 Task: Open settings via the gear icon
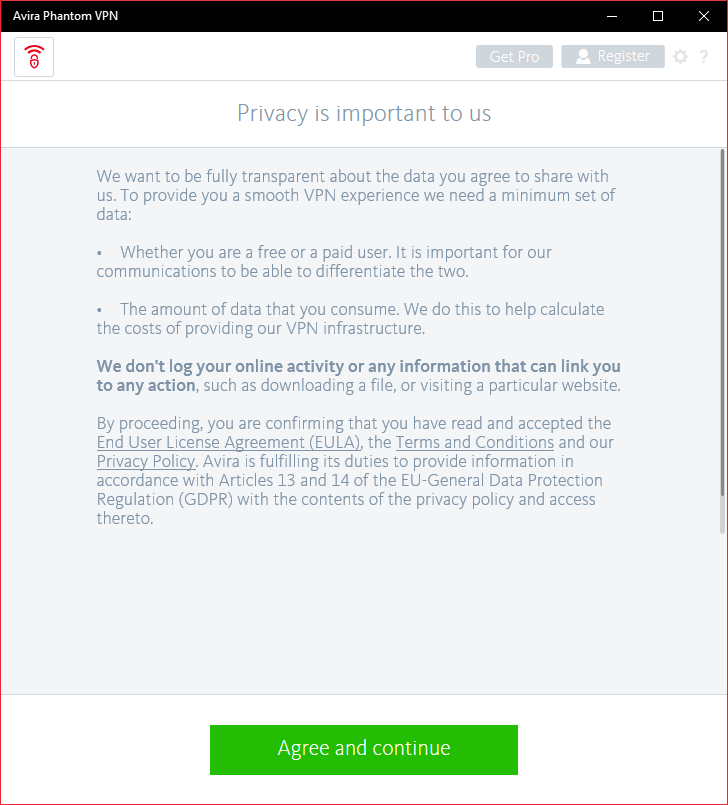(680, 57)
